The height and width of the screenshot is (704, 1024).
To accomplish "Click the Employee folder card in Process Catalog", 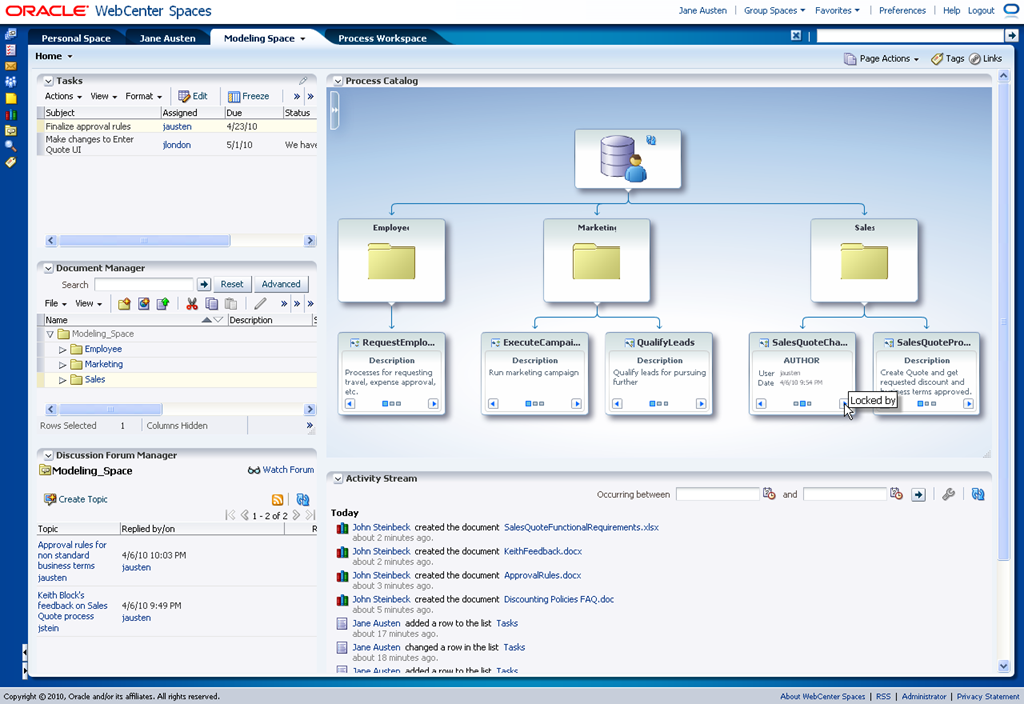I will point(391,260).
